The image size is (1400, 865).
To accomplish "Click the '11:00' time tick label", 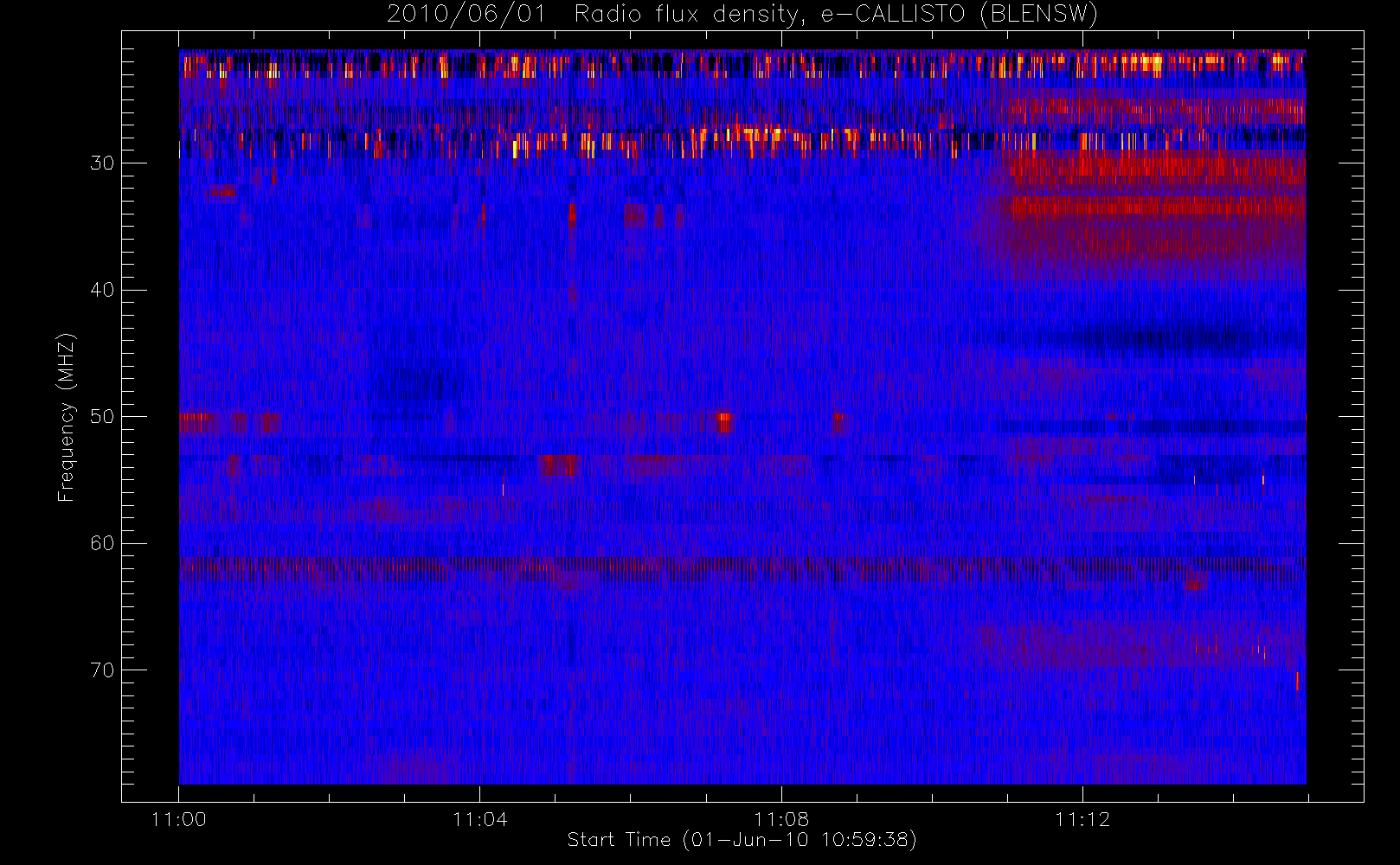I will tap(179, 819).
